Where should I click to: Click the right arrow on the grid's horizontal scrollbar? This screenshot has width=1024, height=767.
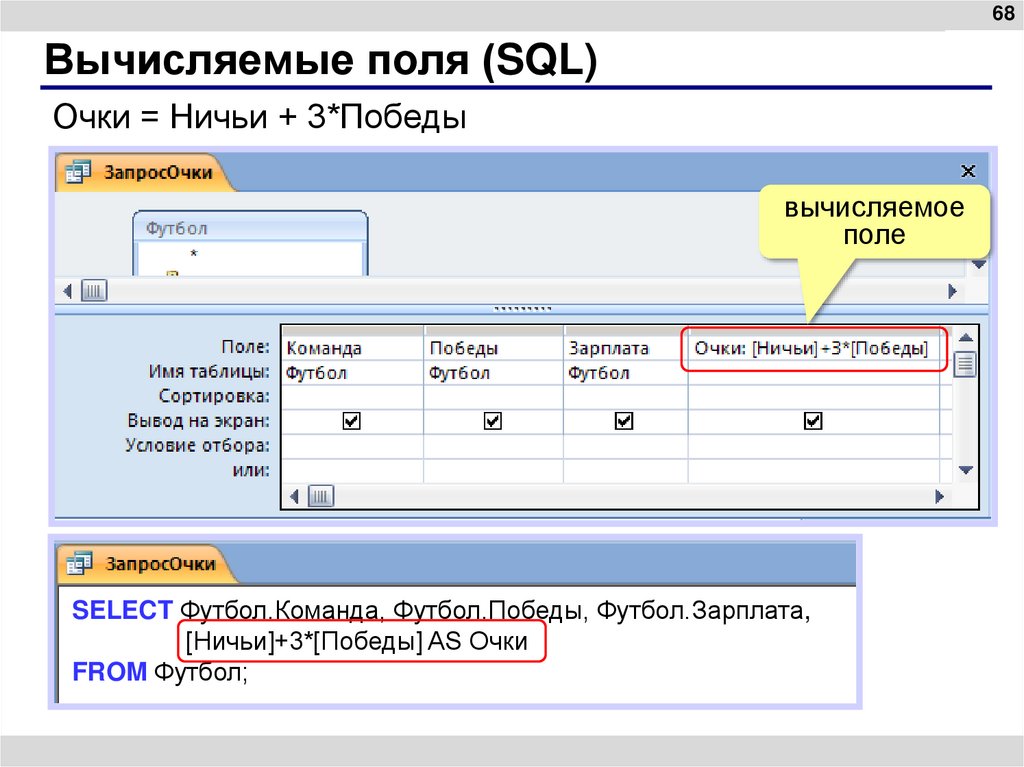click(x=938, y=495)
